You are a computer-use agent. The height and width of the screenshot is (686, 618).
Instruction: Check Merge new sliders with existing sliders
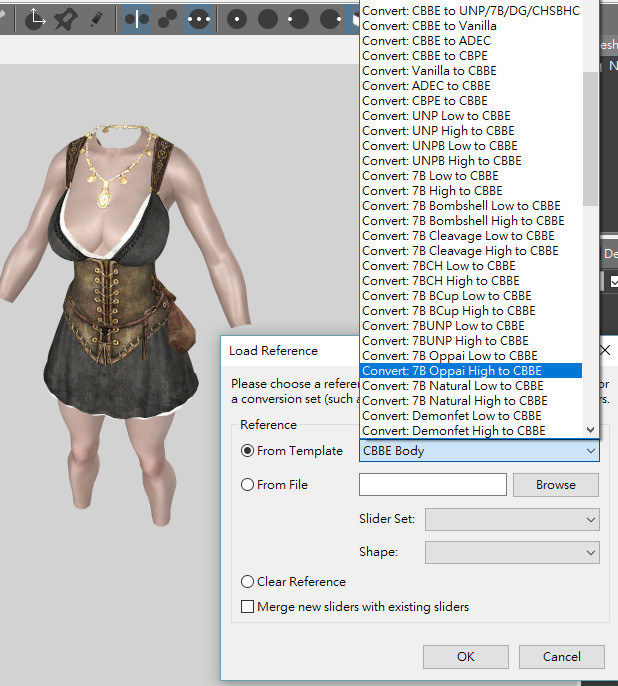pos(248,606)
